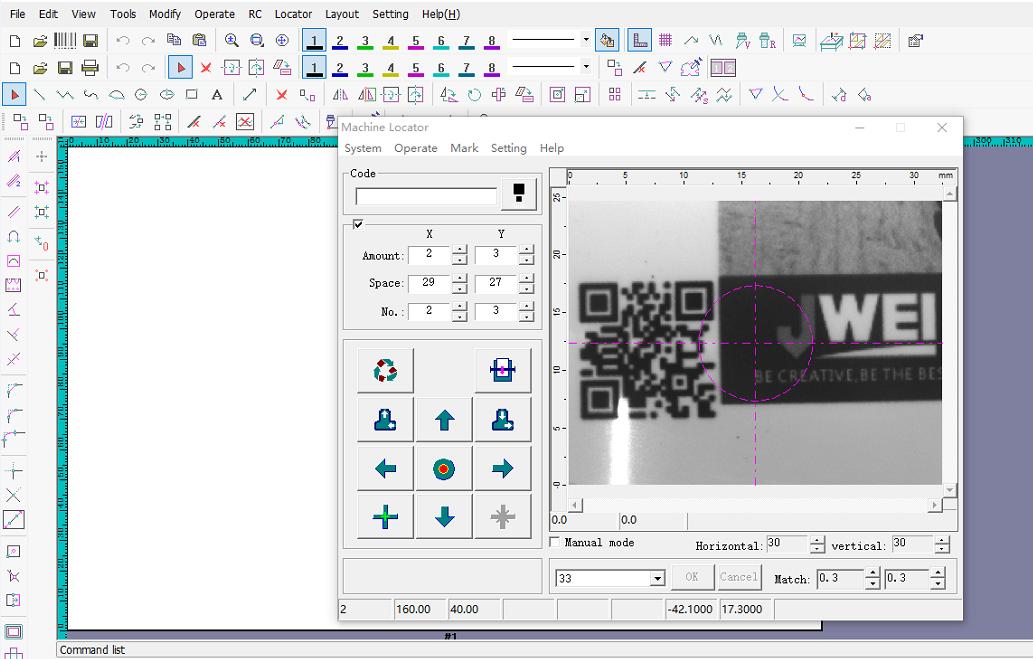Click the green cross button in Locator
The width and height of the screenshot is (1033, 659).
click(x=385, y=517)
